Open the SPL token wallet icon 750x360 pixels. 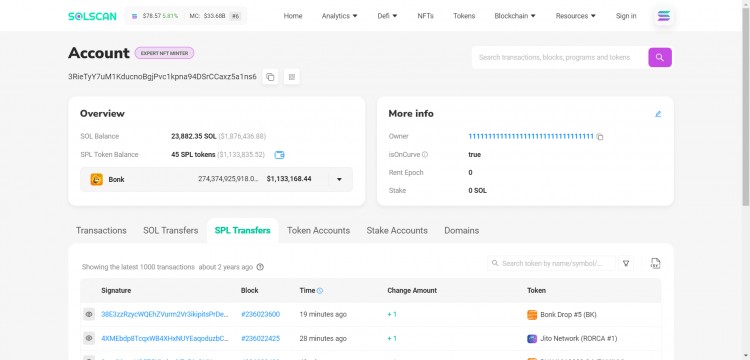coord(279,155)
